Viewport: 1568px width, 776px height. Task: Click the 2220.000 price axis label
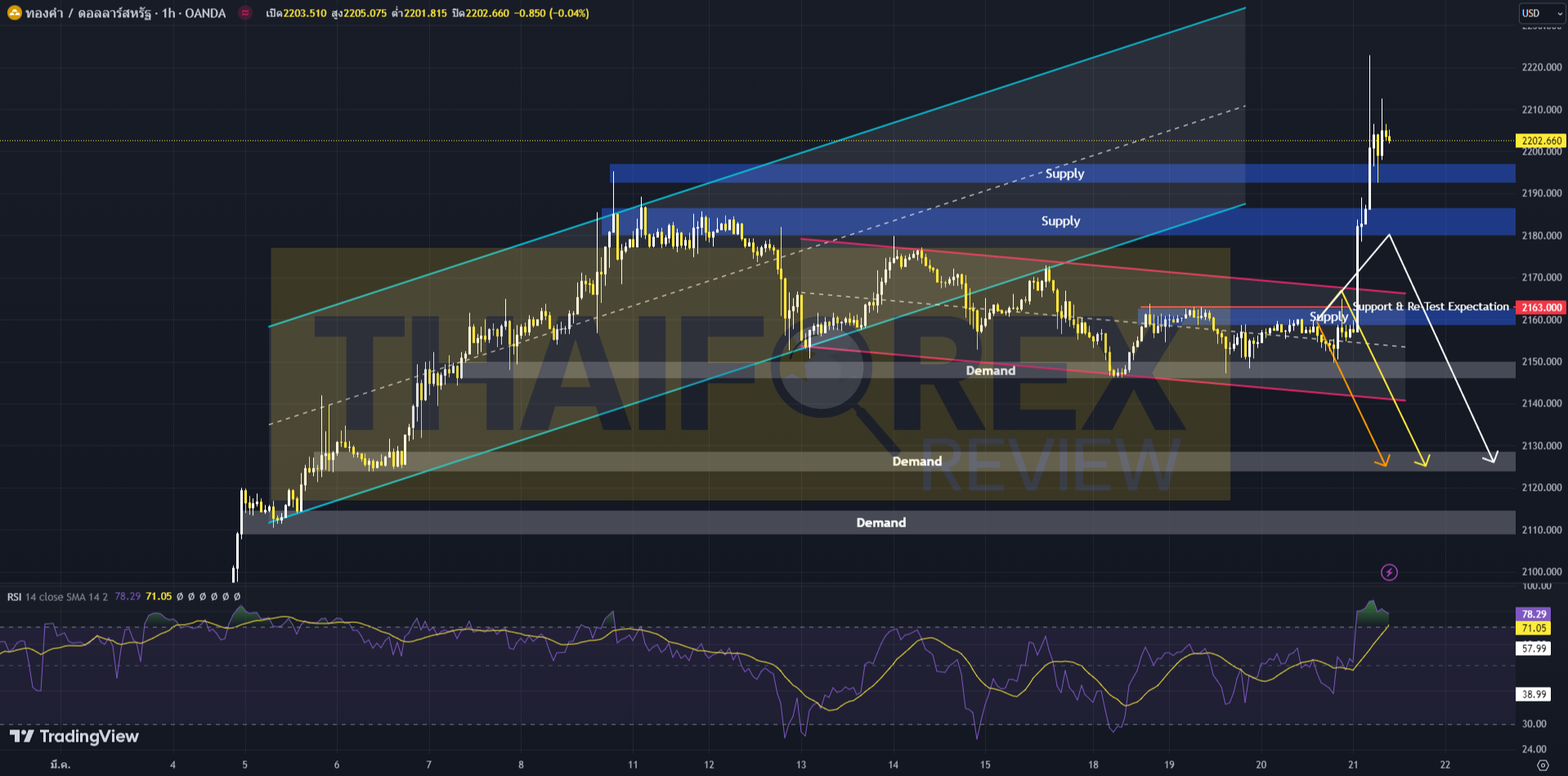point(1542,67)
